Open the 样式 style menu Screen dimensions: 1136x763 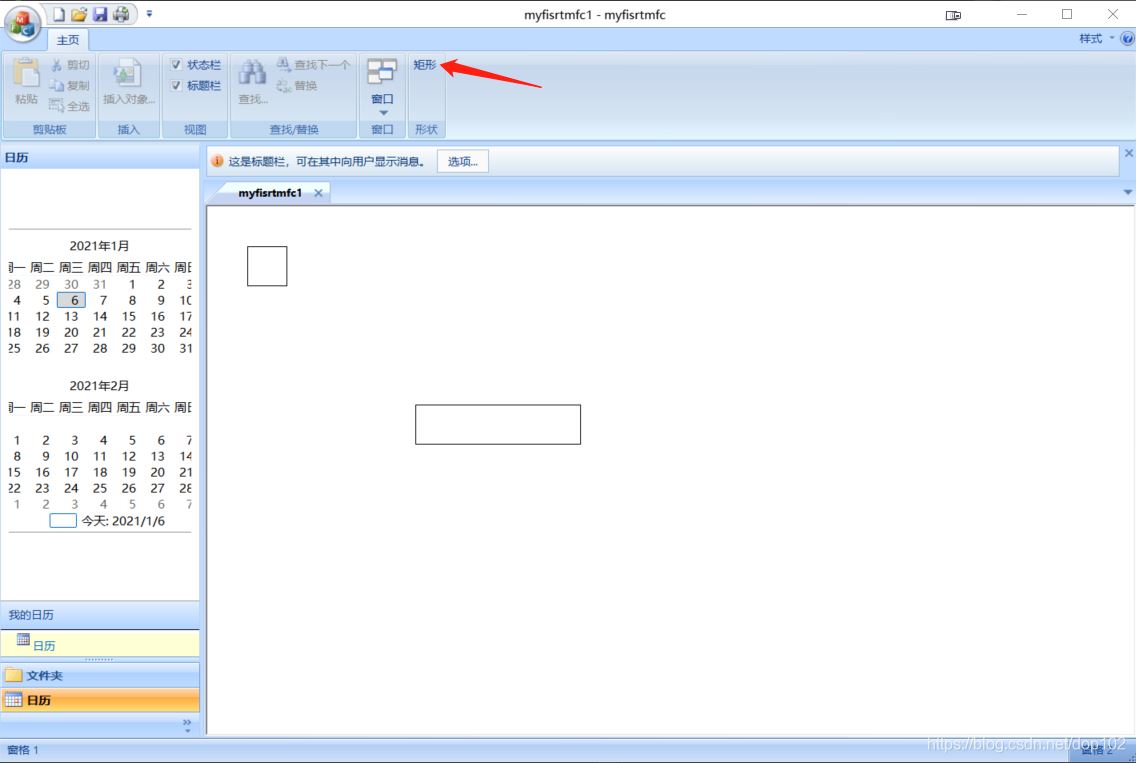click(x=1096, y=38)
